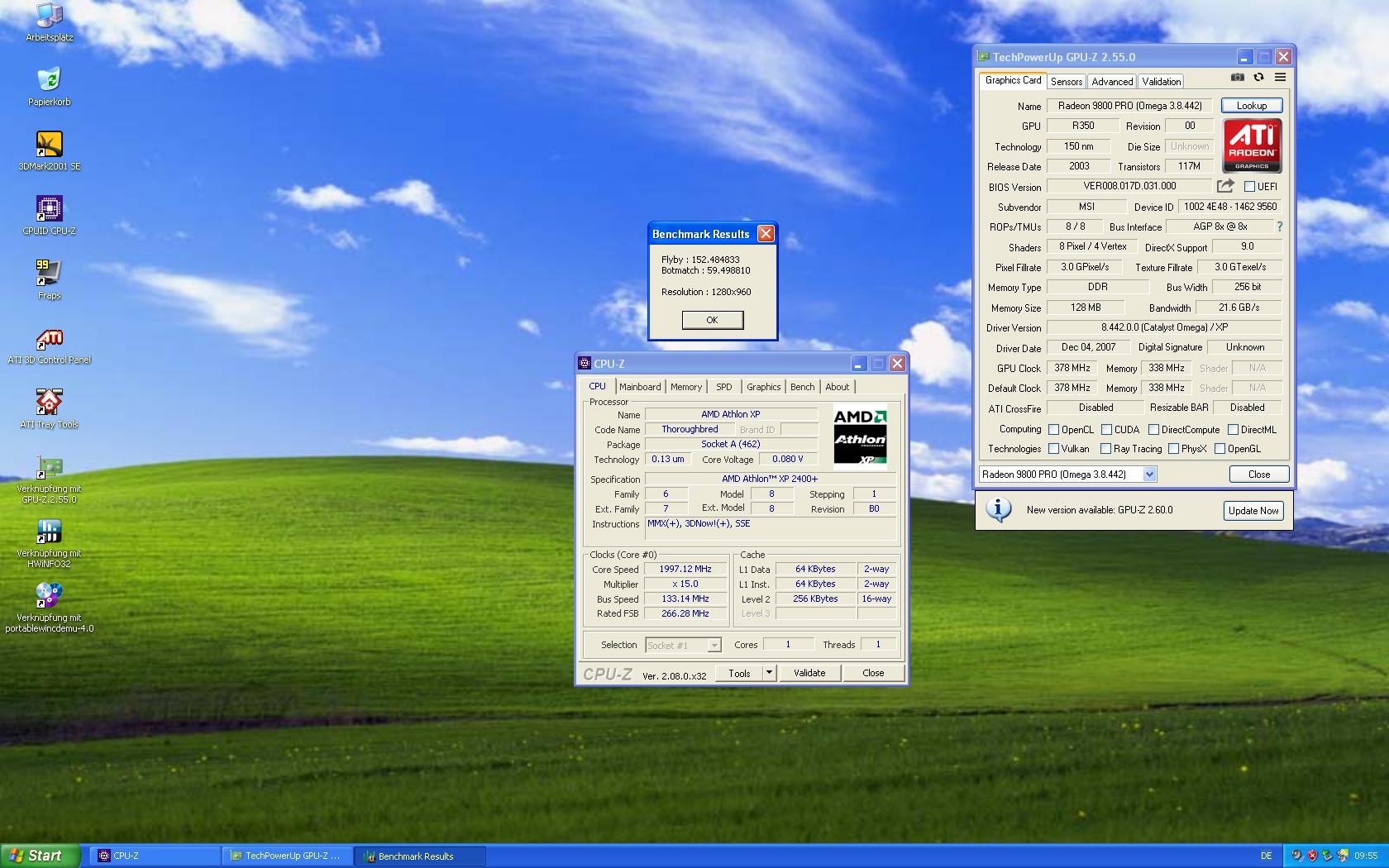This screenshot has width=1389, height=868.
Task: Click the BIOS Version value VER008.017D.031.000
Action: pos(1129,186)
